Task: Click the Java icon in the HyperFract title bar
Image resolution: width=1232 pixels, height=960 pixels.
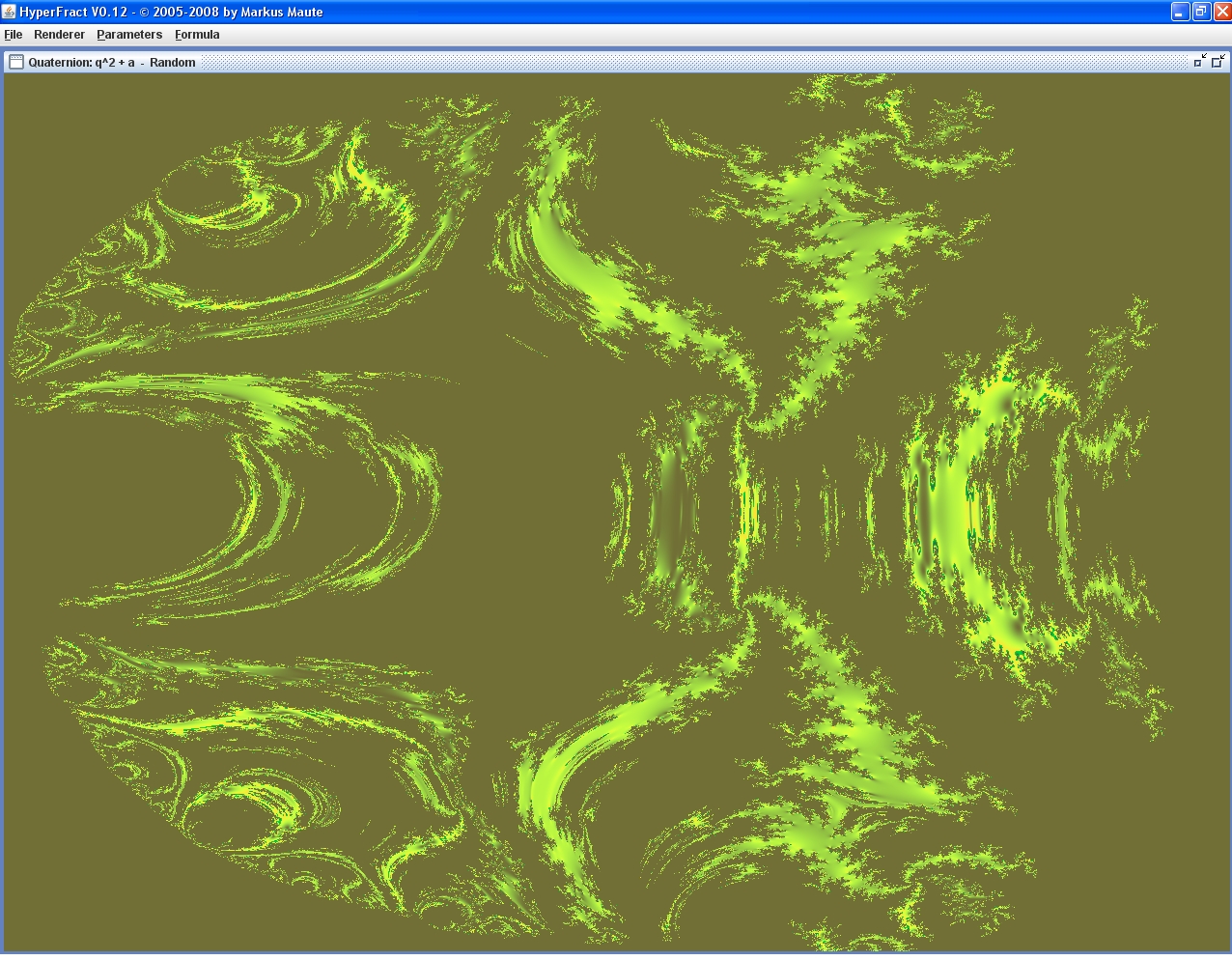Action: tap(9, 12)
